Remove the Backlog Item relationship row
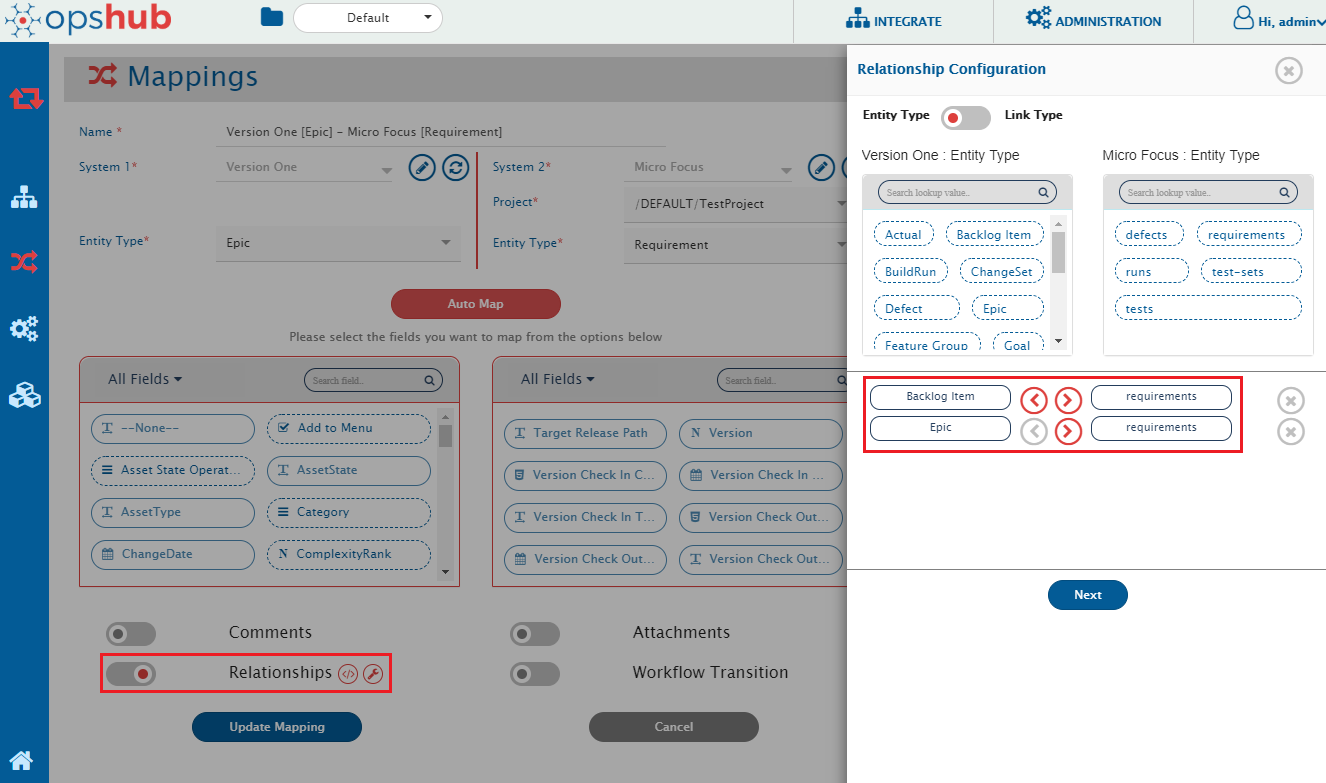1326x783 pixels. coord(1291,400)
